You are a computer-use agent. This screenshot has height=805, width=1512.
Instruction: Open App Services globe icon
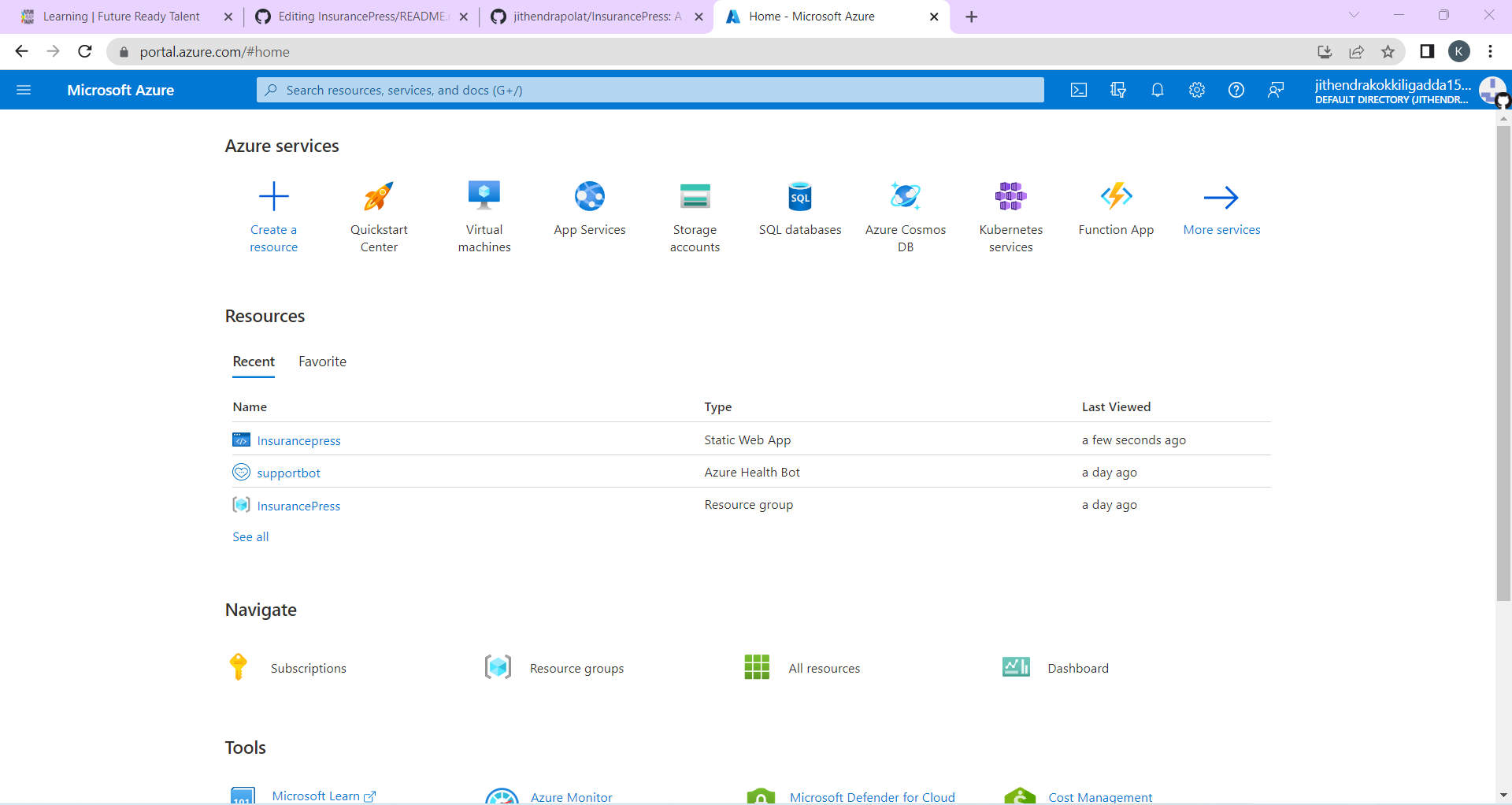(590, 196)
